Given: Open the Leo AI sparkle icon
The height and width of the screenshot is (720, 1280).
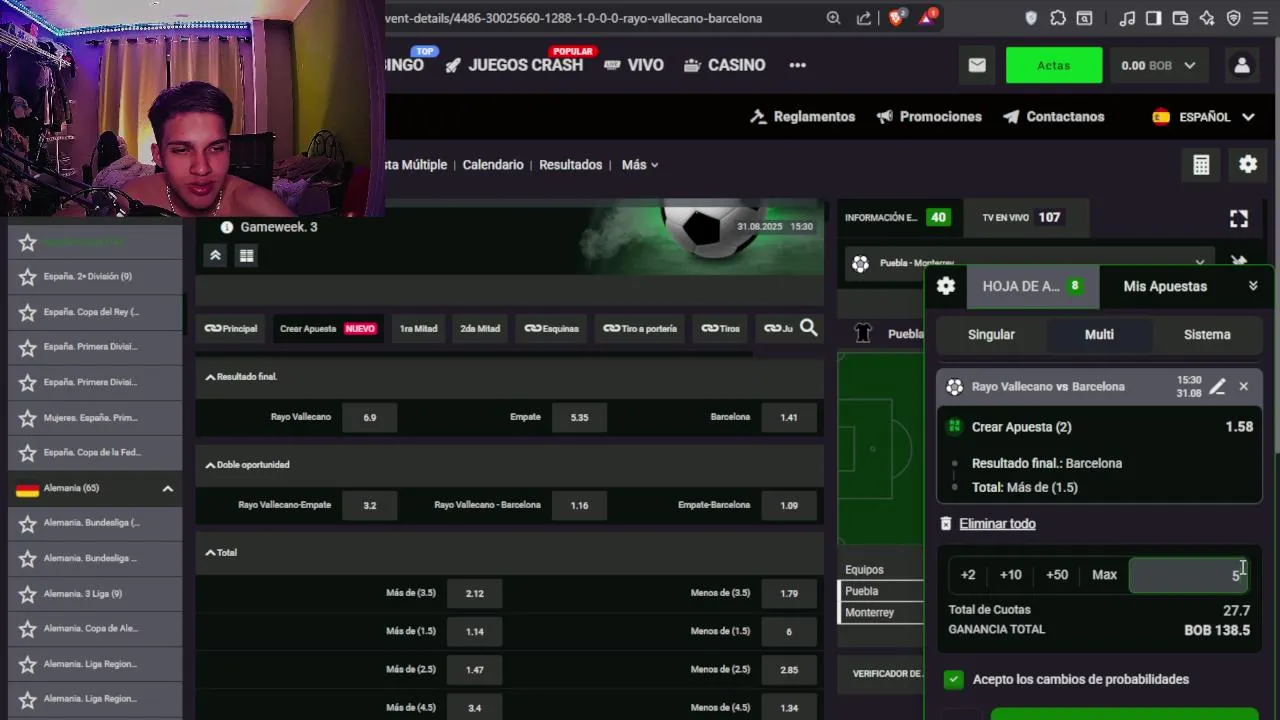Looking at the screenshot, I should tap(1207, 18).
